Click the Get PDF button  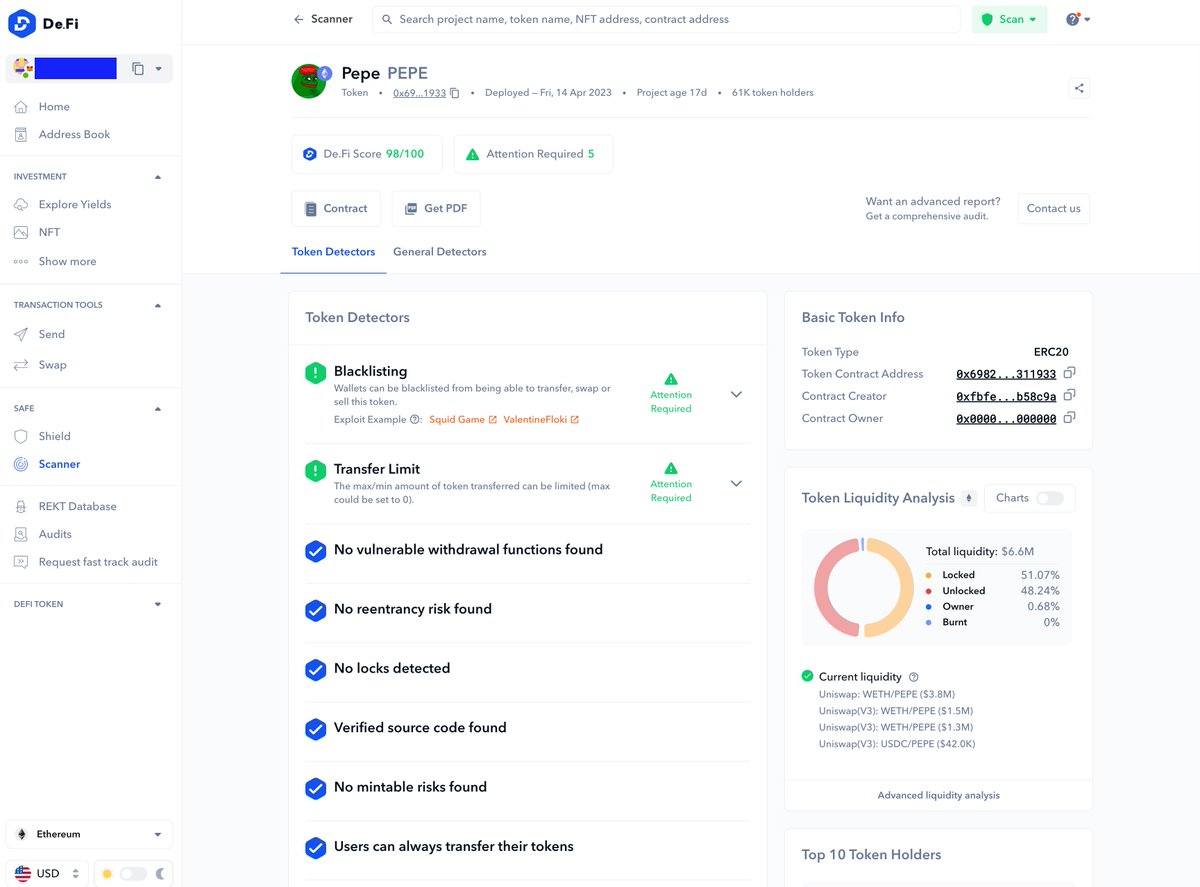tap(436, 208)
